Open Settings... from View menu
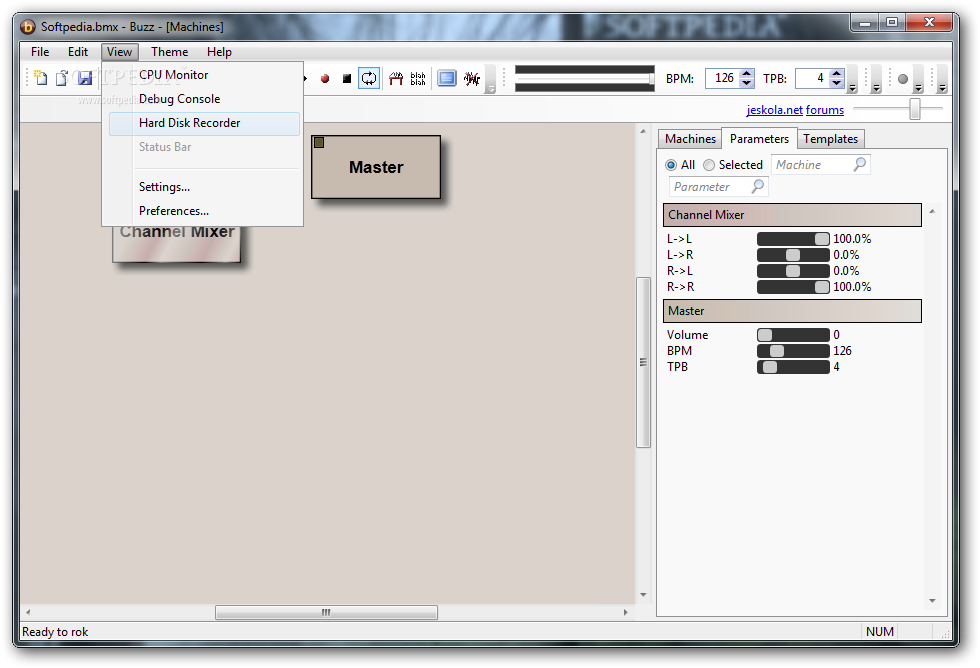 [x=204, y=187]
